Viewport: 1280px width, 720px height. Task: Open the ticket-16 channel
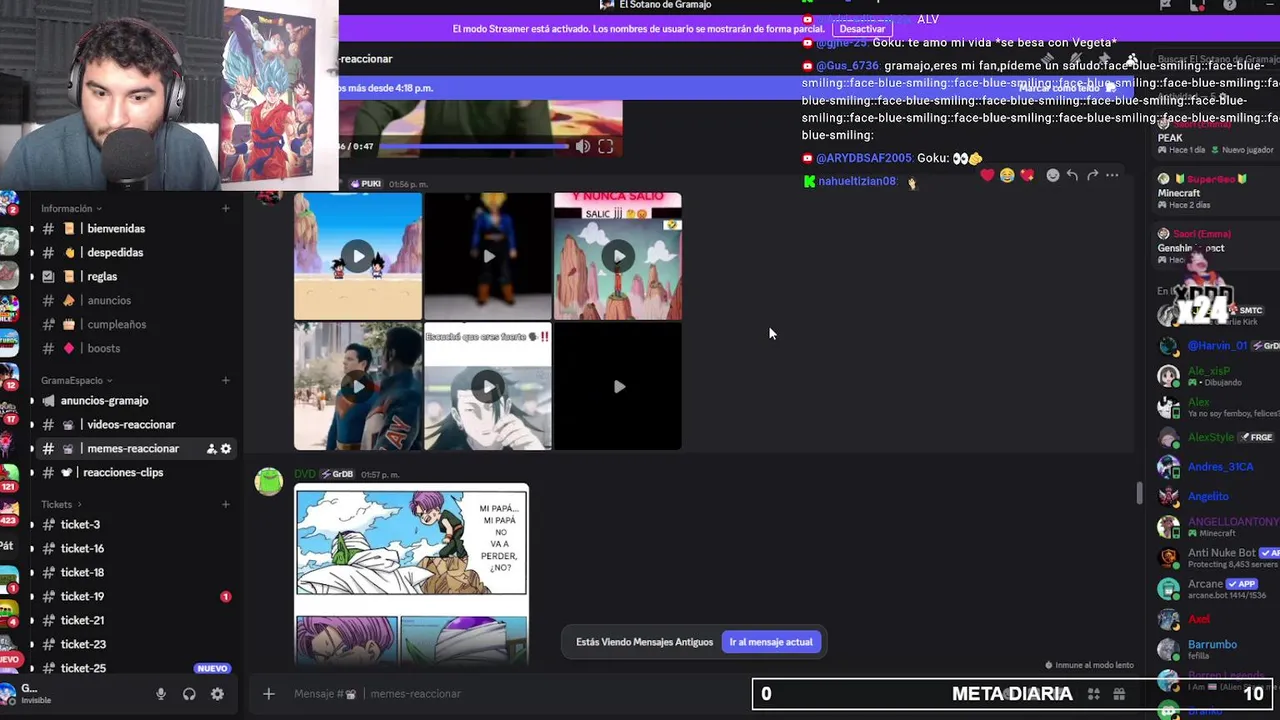[x=135, y=549]
